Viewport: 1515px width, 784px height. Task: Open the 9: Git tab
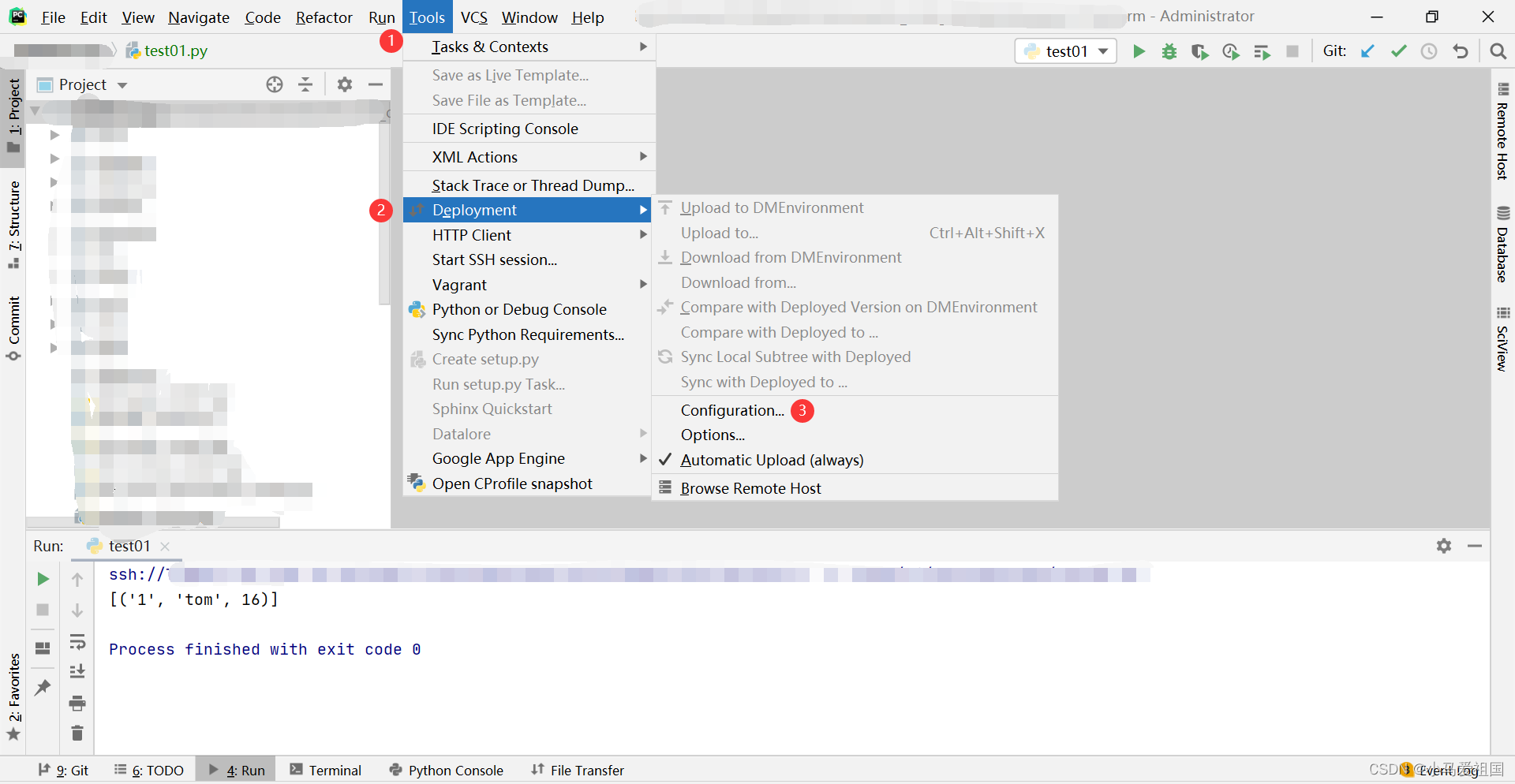[63, 770]
